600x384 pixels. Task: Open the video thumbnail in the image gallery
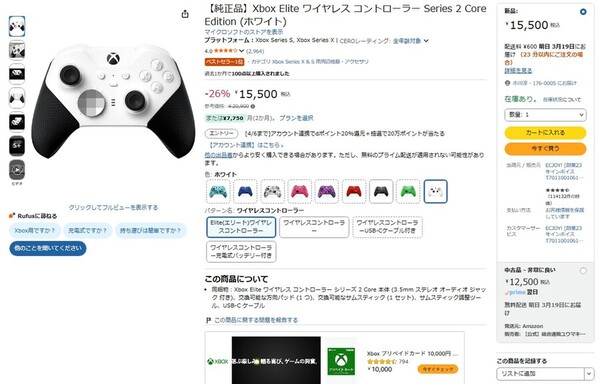coord(17,169)
